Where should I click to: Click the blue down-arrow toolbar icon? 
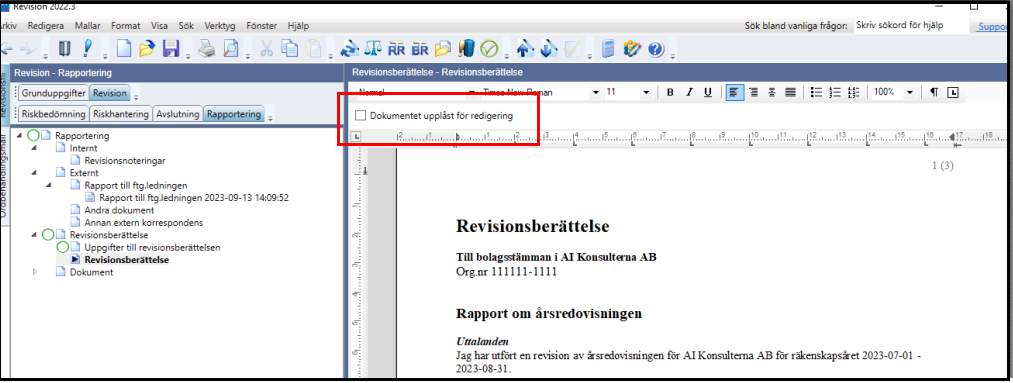point(548,48)
